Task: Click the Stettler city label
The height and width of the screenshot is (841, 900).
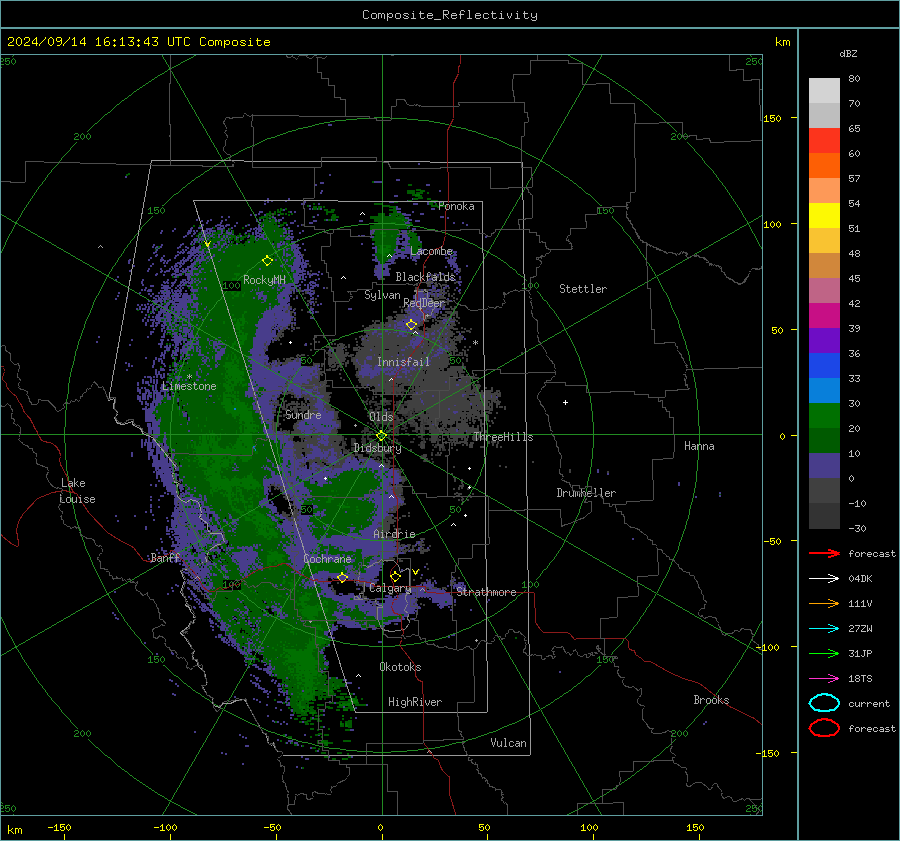Action: [583, 289]
